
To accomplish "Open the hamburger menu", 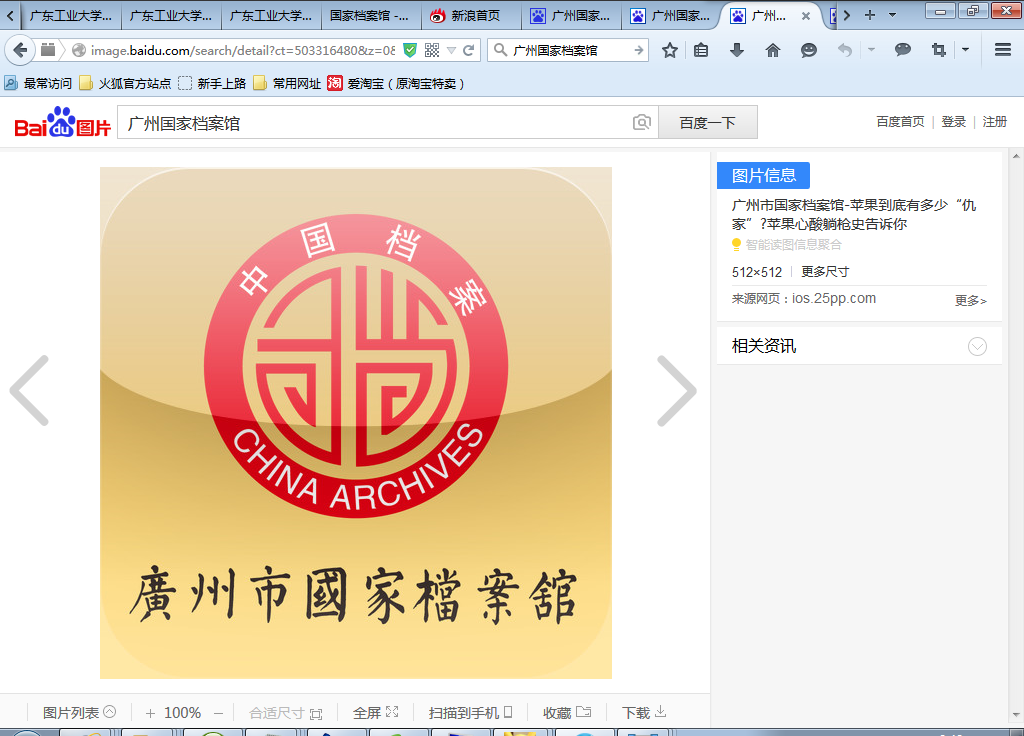I will [x=1002, y=50].
